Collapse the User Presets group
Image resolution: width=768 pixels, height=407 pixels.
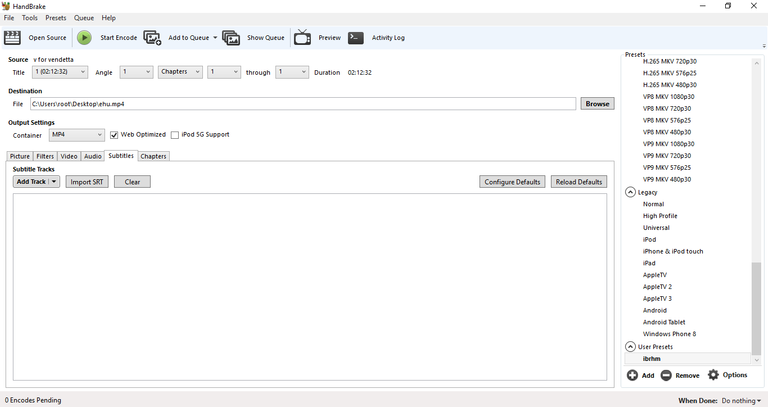click(630, 347)
